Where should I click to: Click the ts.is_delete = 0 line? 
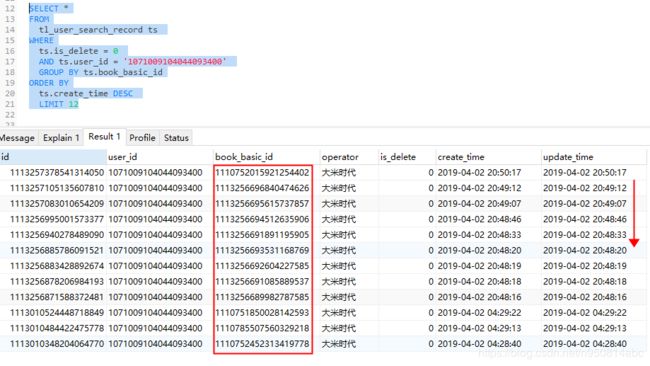[78, 51]
